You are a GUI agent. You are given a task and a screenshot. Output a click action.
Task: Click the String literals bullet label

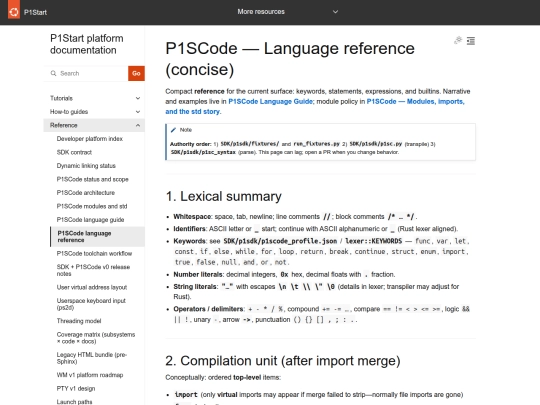click(x=196, y=287)
